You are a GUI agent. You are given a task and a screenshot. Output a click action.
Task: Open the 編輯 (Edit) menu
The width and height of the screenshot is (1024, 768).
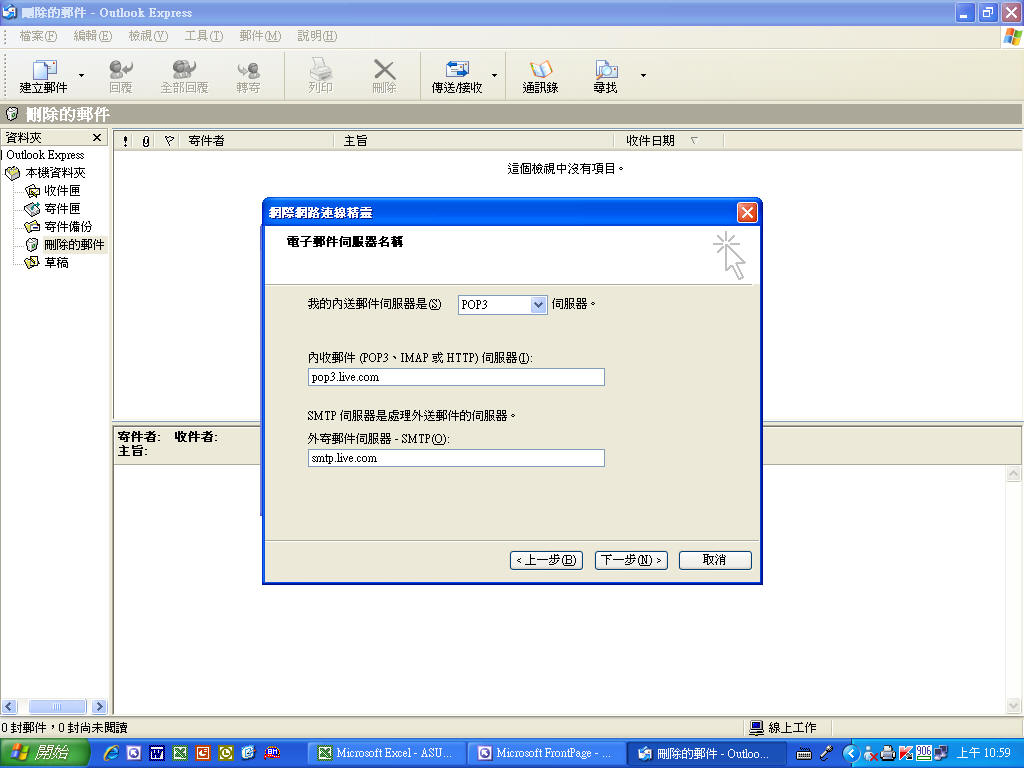point(93,36)
